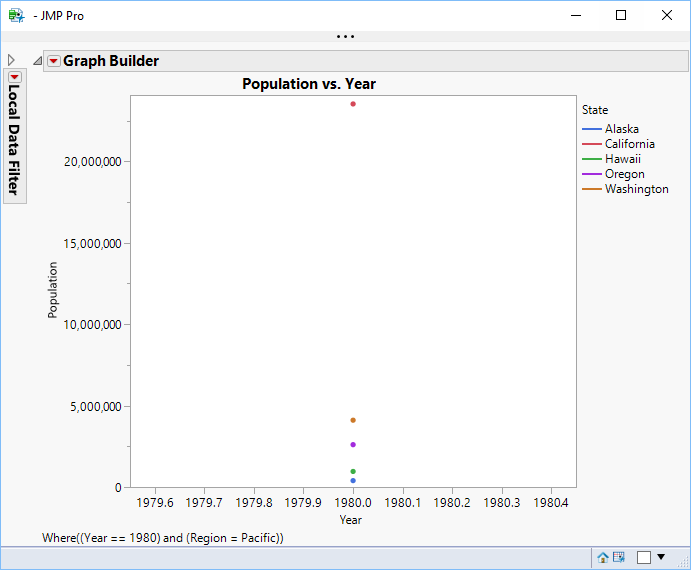Screen dimensions: 691x570
Task: Show hidden menu bar via the three dots
Action: [345, 37]
